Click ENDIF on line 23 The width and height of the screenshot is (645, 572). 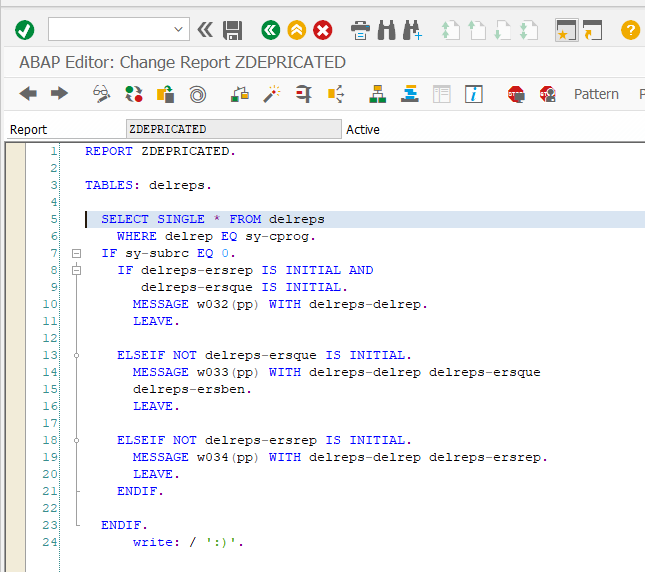coord(124,525)
